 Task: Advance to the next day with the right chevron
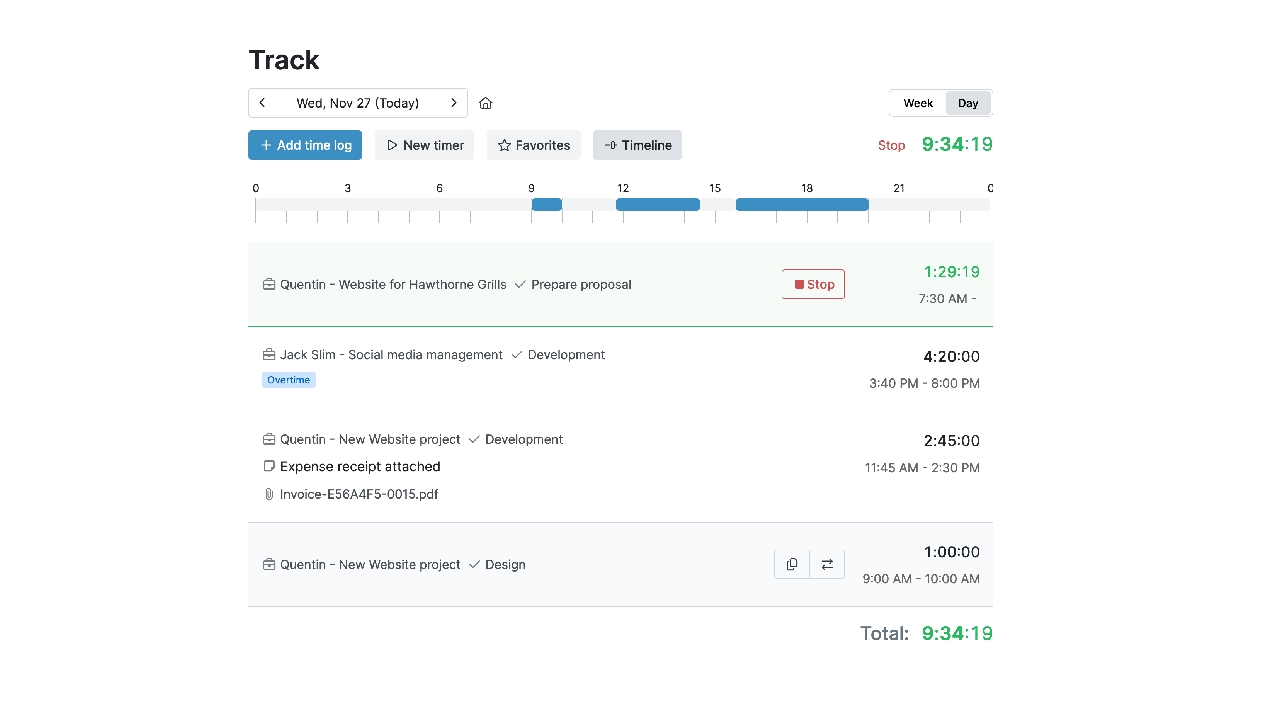click(x=453, y=103)
